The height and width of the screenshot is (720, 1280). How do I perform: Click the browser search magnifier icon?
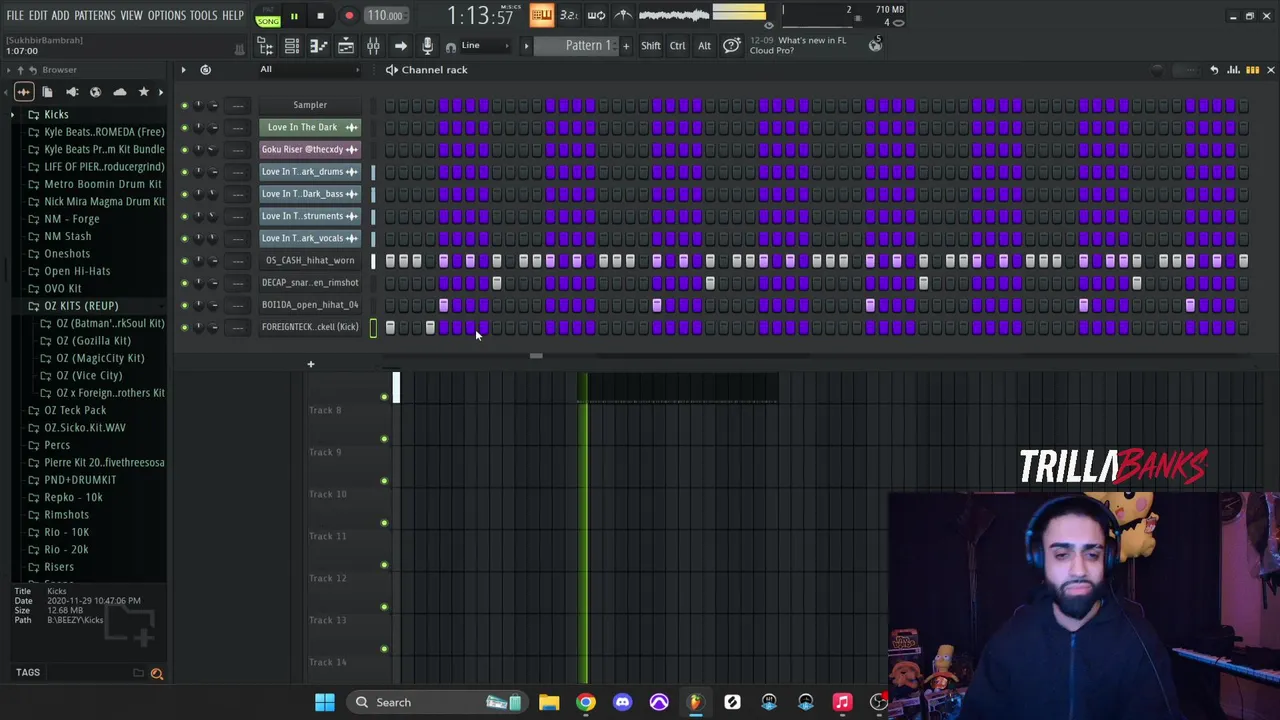point(157,673)
